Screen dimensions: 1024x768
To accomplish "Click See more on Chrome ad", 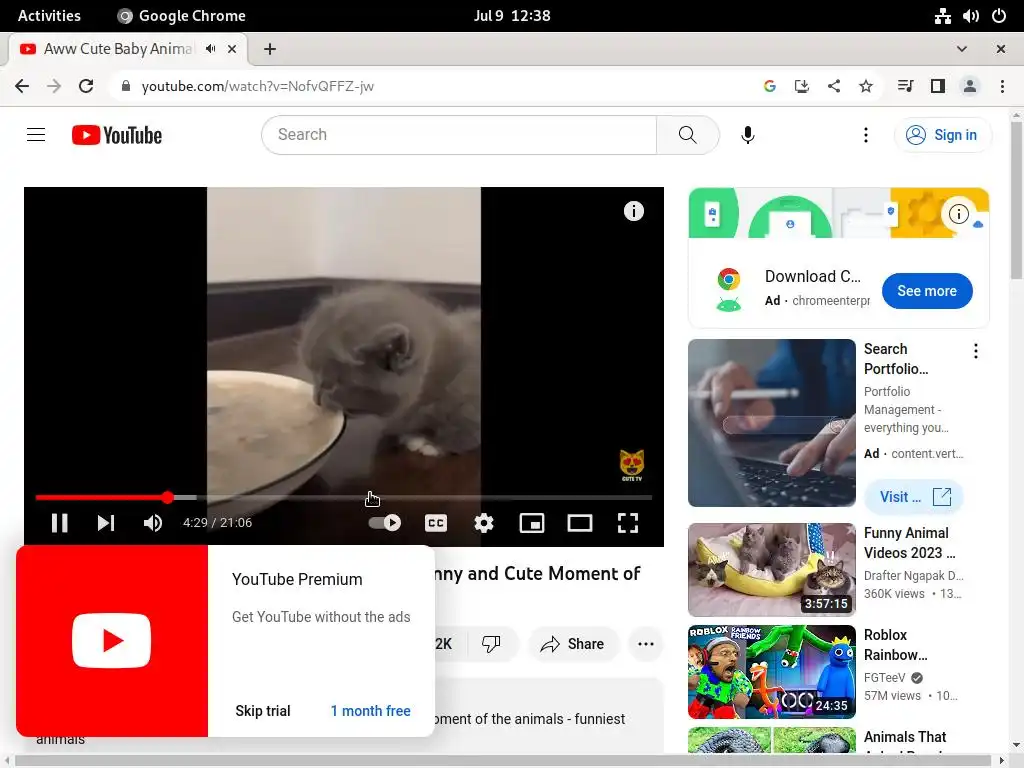I will 927,291.
